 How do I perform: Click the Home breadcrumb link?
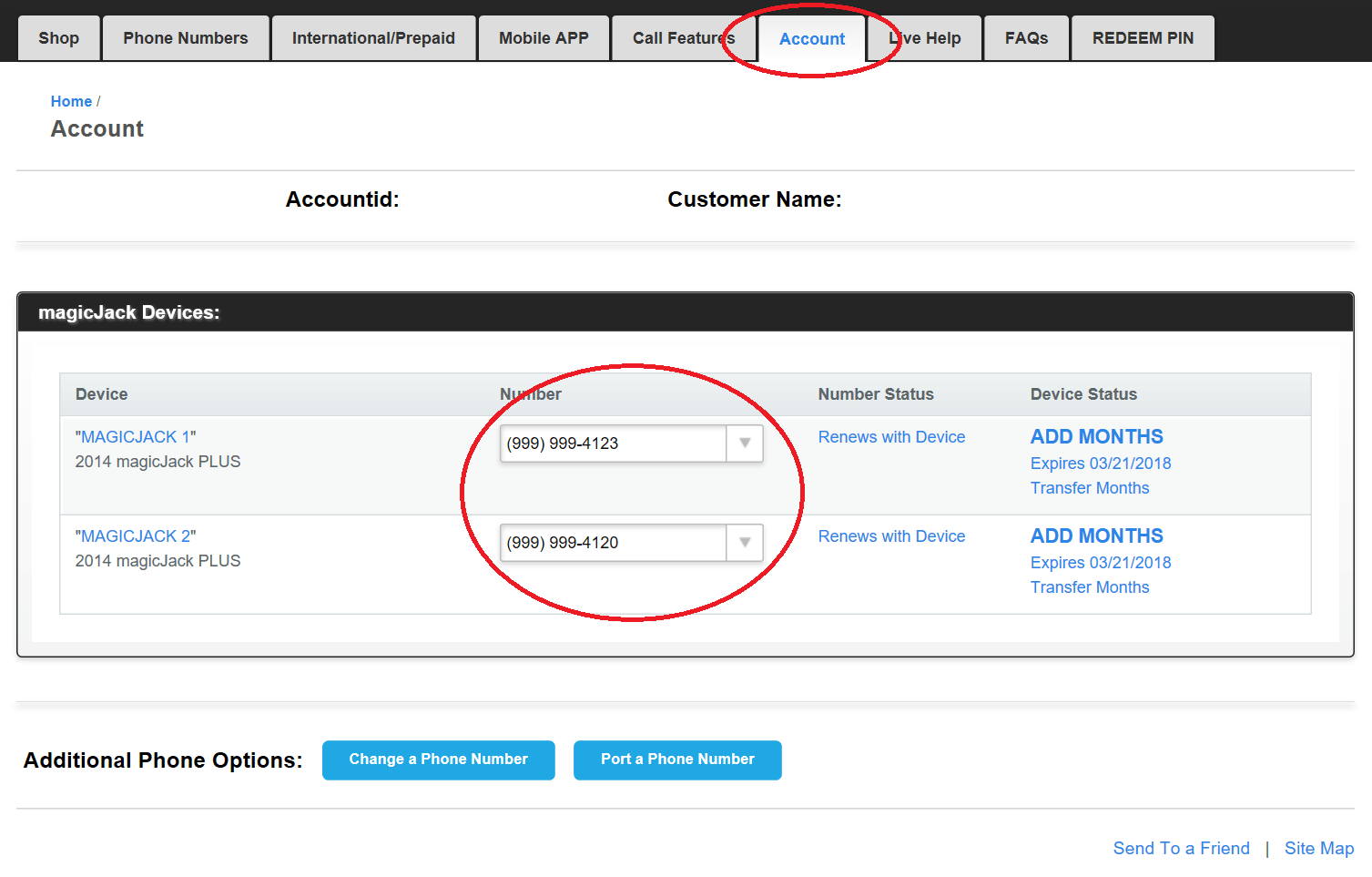coord(71,101)
